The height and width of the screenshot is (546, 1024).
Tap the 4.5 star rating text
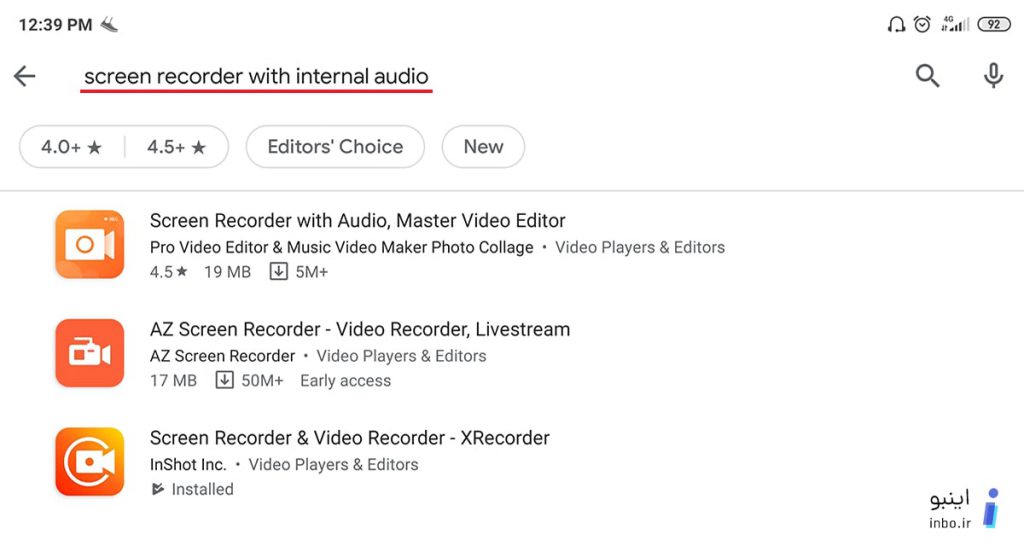pos(168,272)
